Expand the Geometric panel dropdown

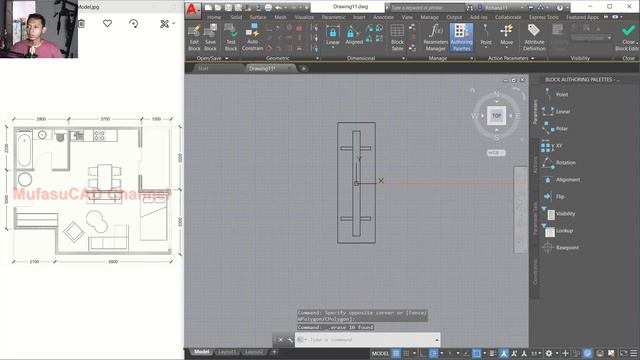318,58
